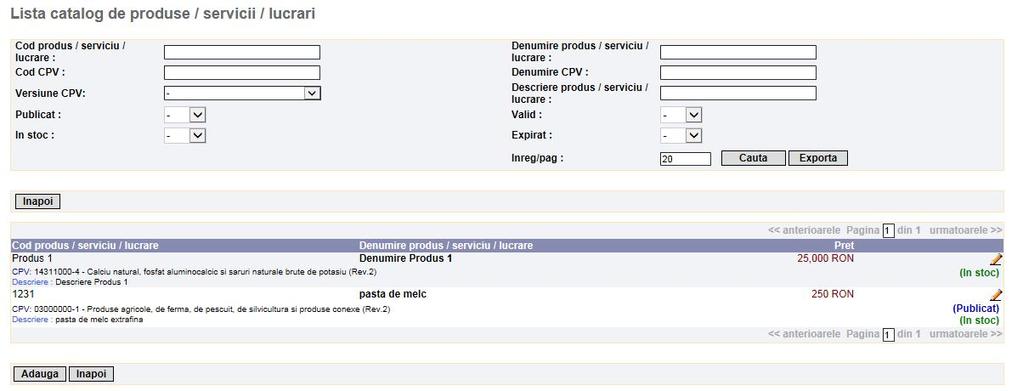Click the top '<< anterioarele' pagination link
The height and width of the screenshot is (391, 1023).
tap(804, 230)
